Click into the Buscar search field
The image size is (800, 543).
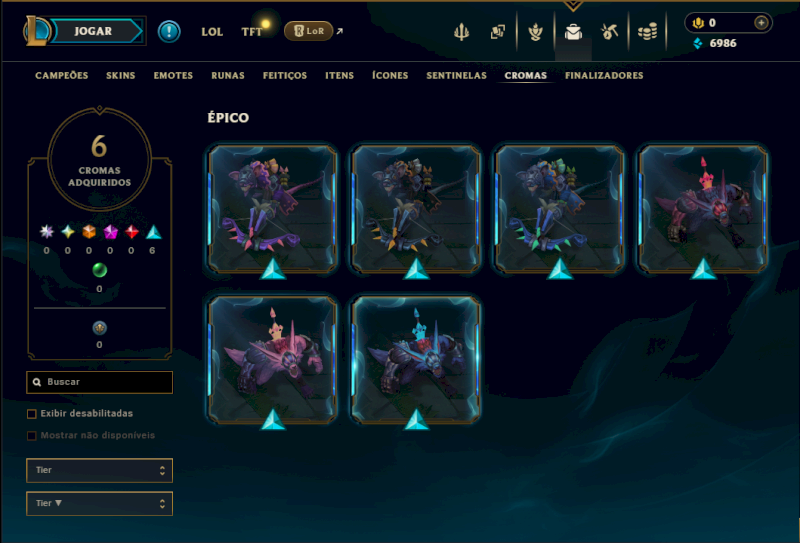point(99,382)
